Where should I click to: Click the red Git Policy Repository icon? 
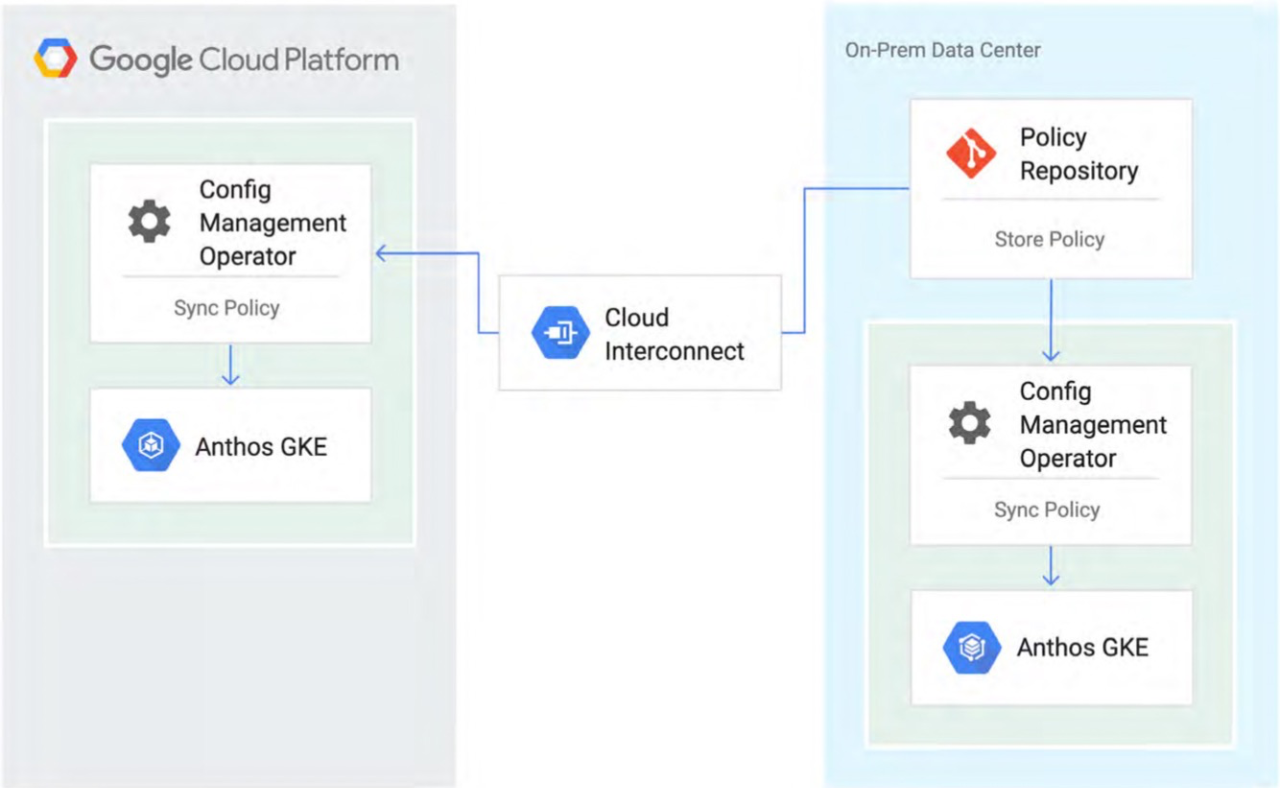[971, 154]
